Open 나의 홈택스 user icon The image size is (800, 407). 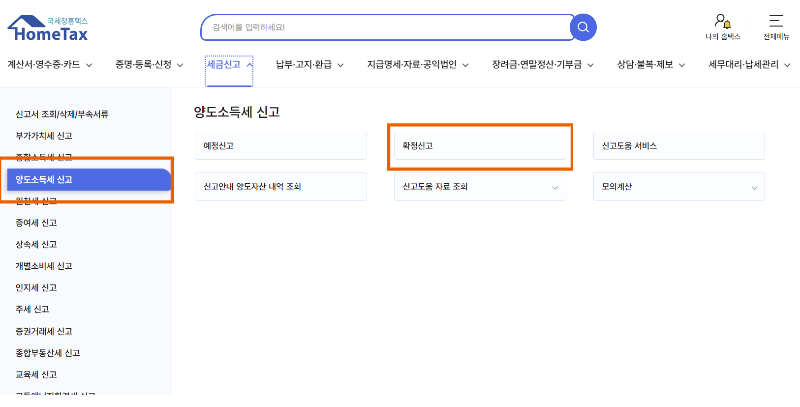coord(722,27)
